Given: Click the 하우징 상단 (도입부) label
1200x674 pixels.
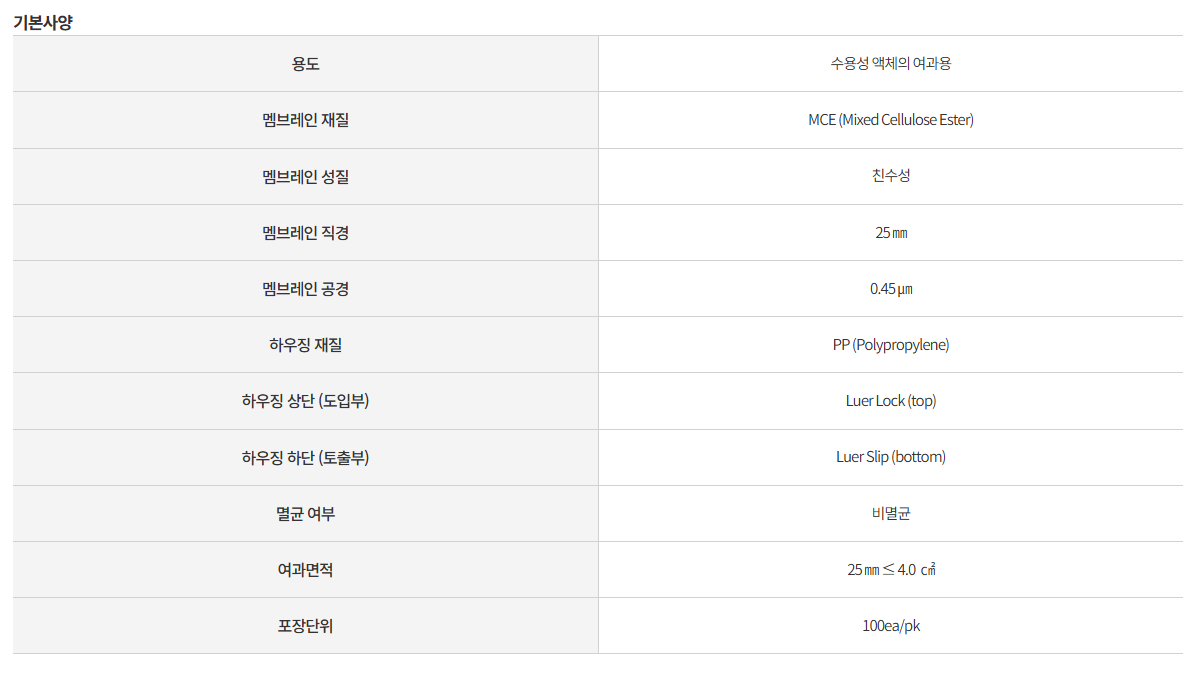Looking at the screenshot, I should (306, 401).
